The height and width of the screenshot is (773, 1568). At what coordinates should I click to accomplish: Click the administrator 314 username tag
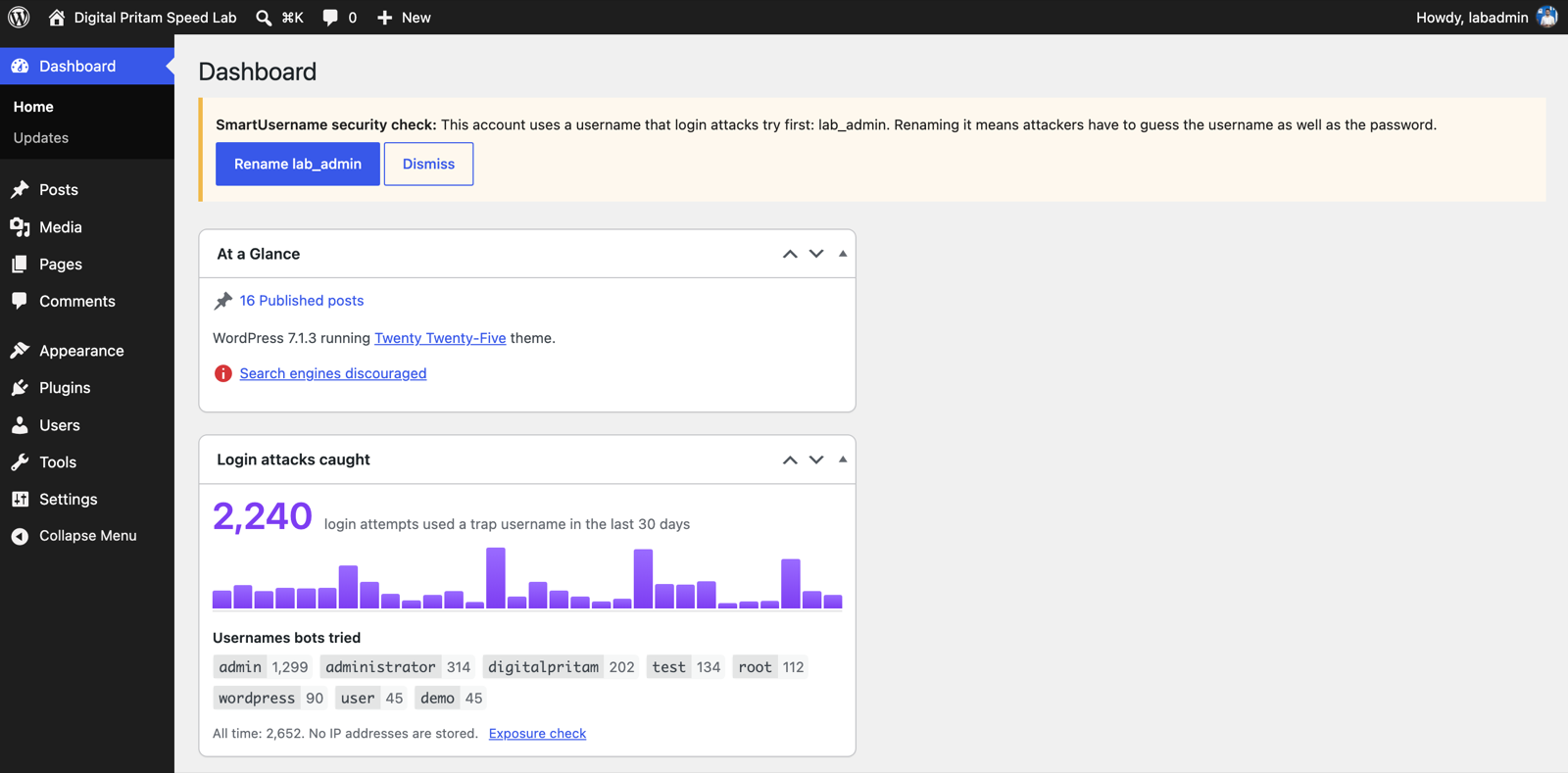click(398, 667)
